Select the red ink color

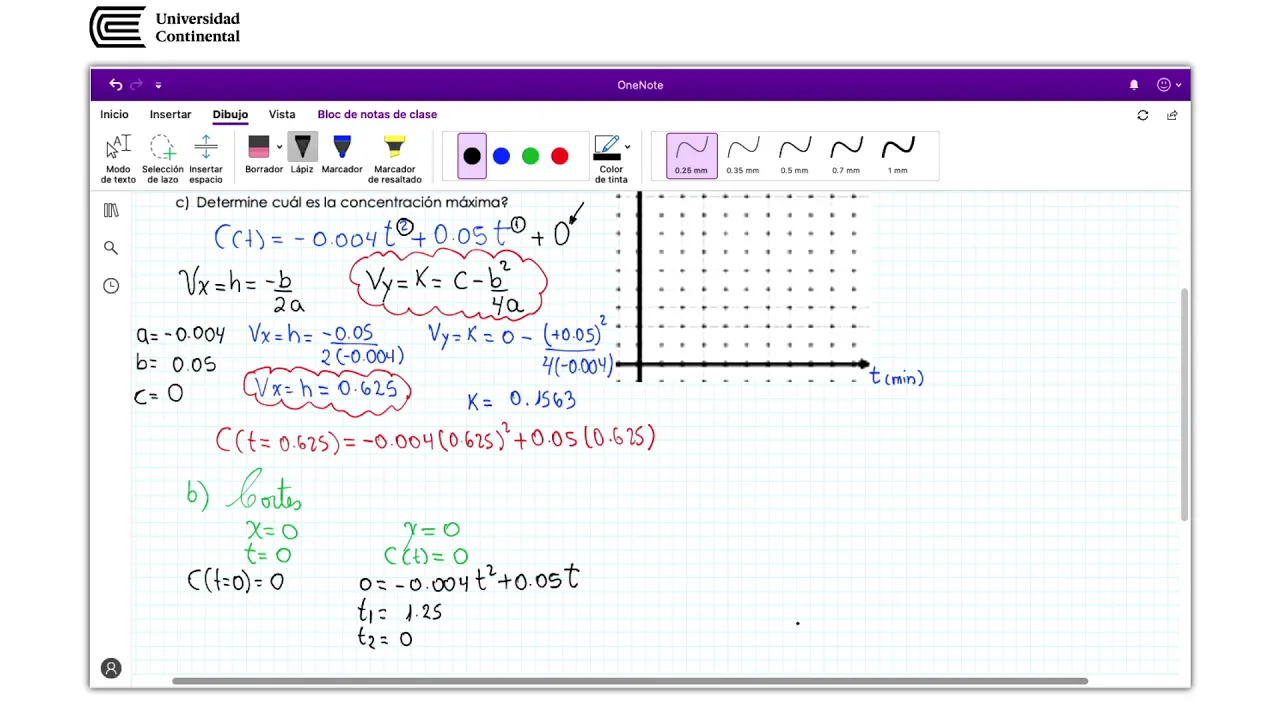pos(560,156)
